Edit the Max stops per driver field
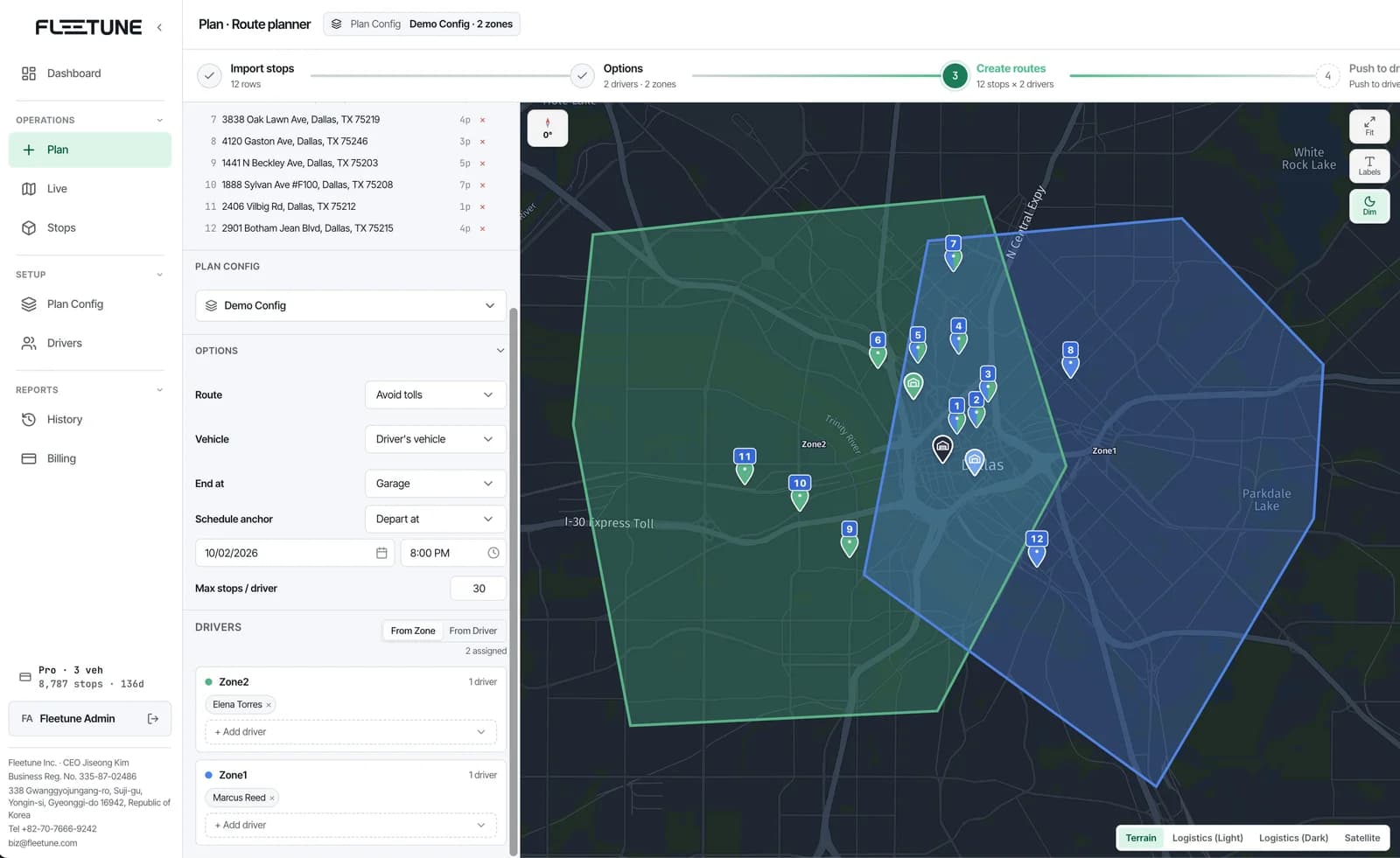The width and height of the screenshot is (1400, 858). point(479,589)
